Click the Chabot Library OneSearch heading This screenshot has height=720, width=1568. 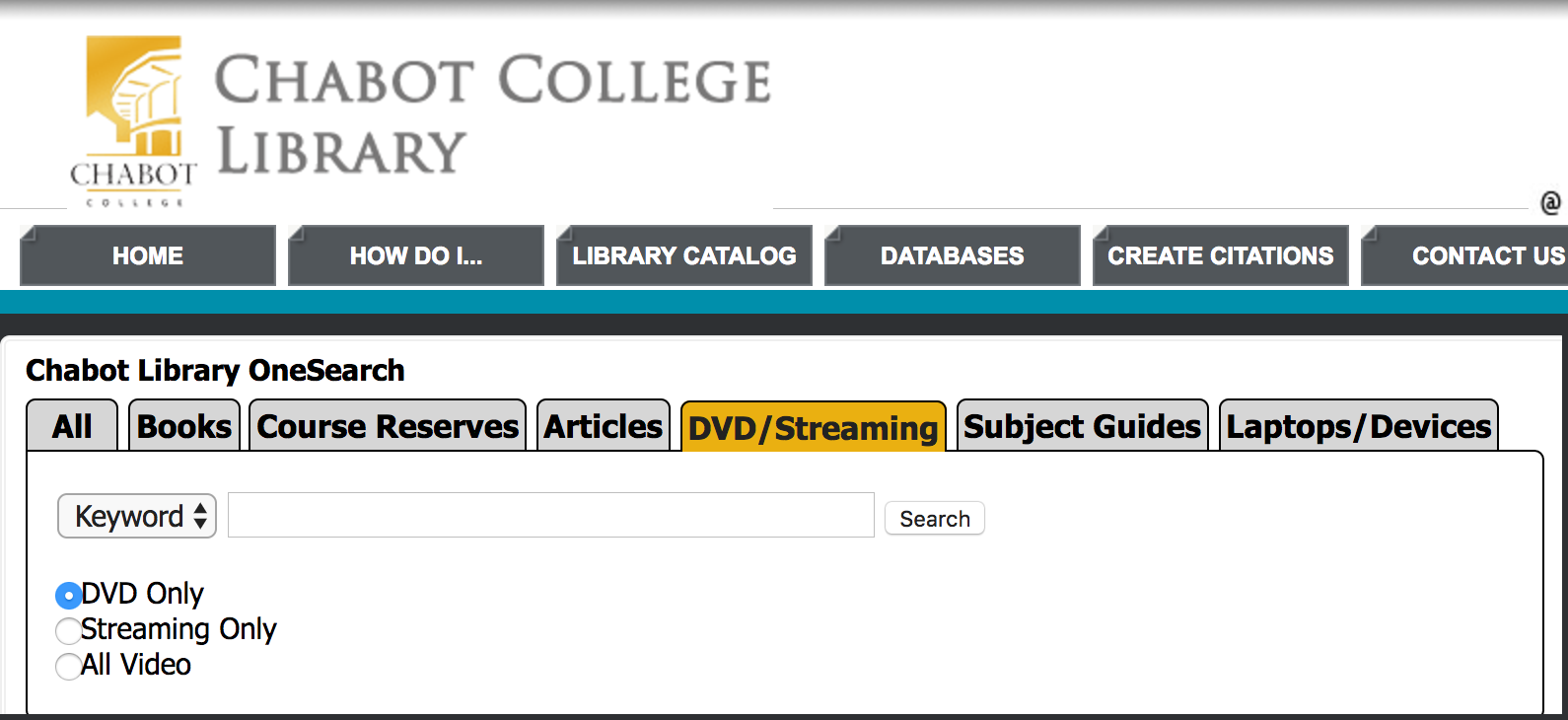coord(215,371)
